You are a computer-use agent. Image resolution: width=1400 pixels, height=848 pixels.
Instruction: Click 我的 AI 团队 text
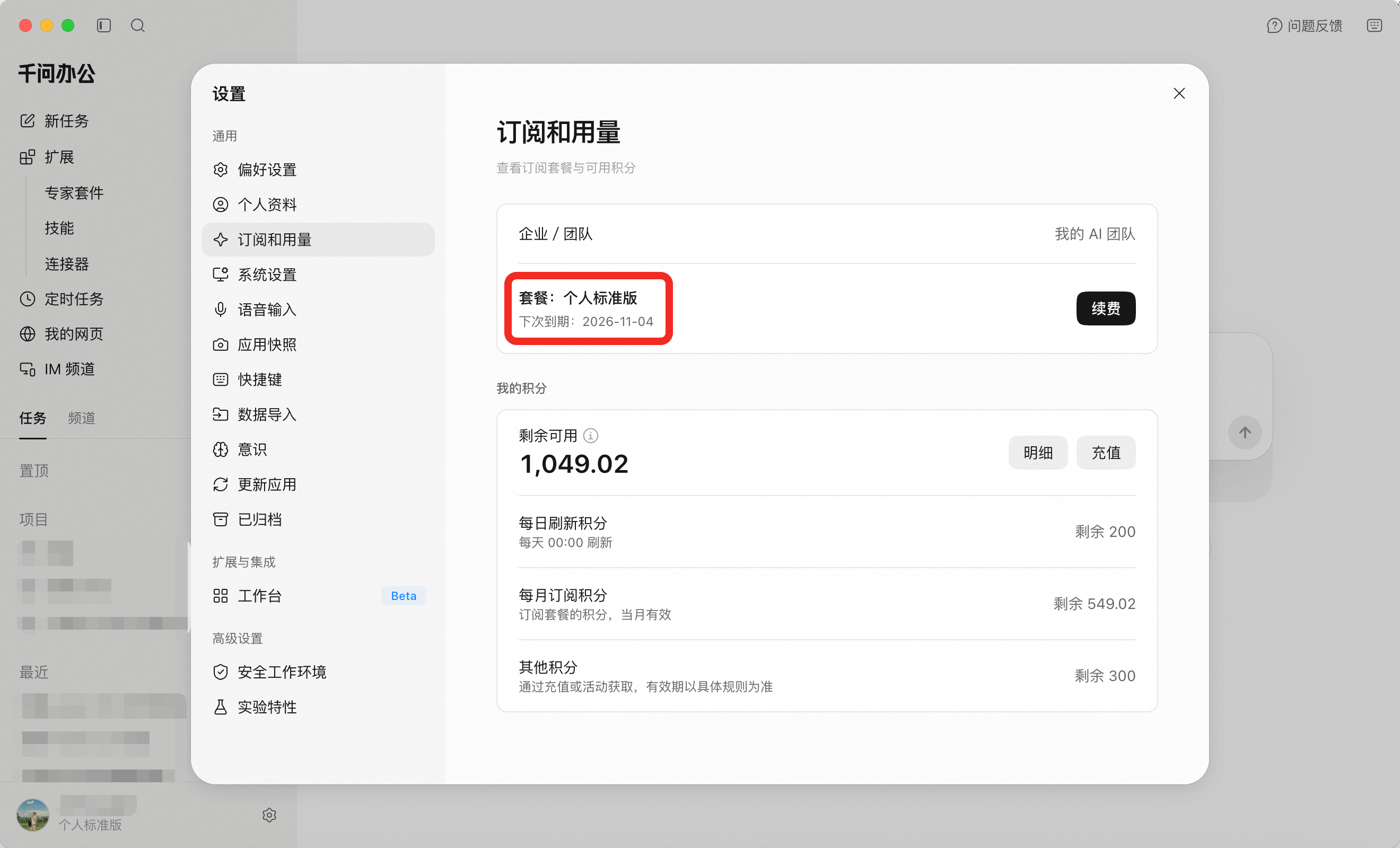point(1095,234)
